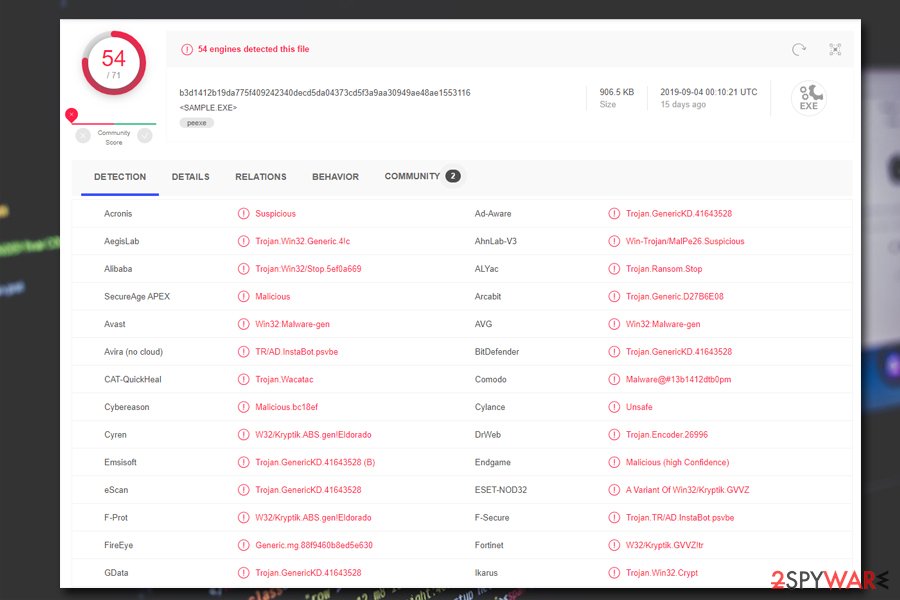Click 'Trojan.Win32.Generic.4!c' AegisLab result

tap(302, 241)
